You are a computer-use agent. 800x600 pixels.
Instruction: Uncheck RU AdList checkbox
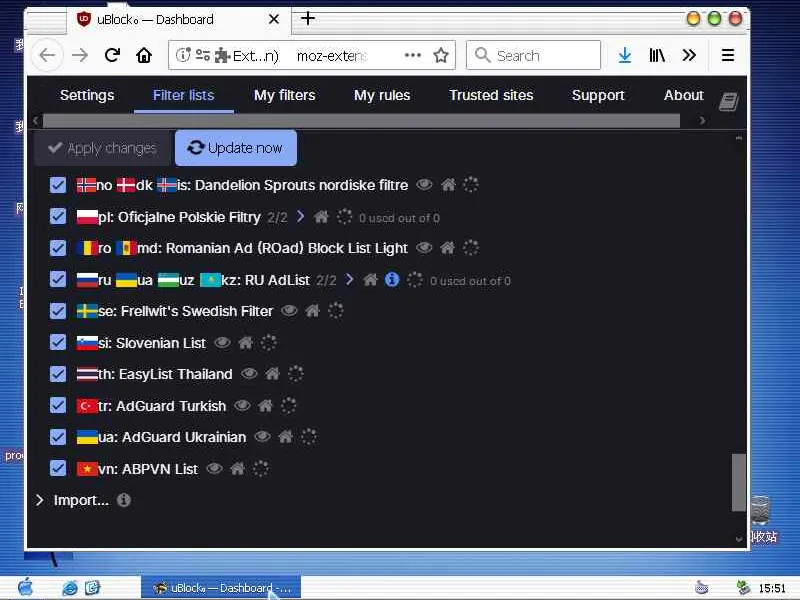(58, 279)
